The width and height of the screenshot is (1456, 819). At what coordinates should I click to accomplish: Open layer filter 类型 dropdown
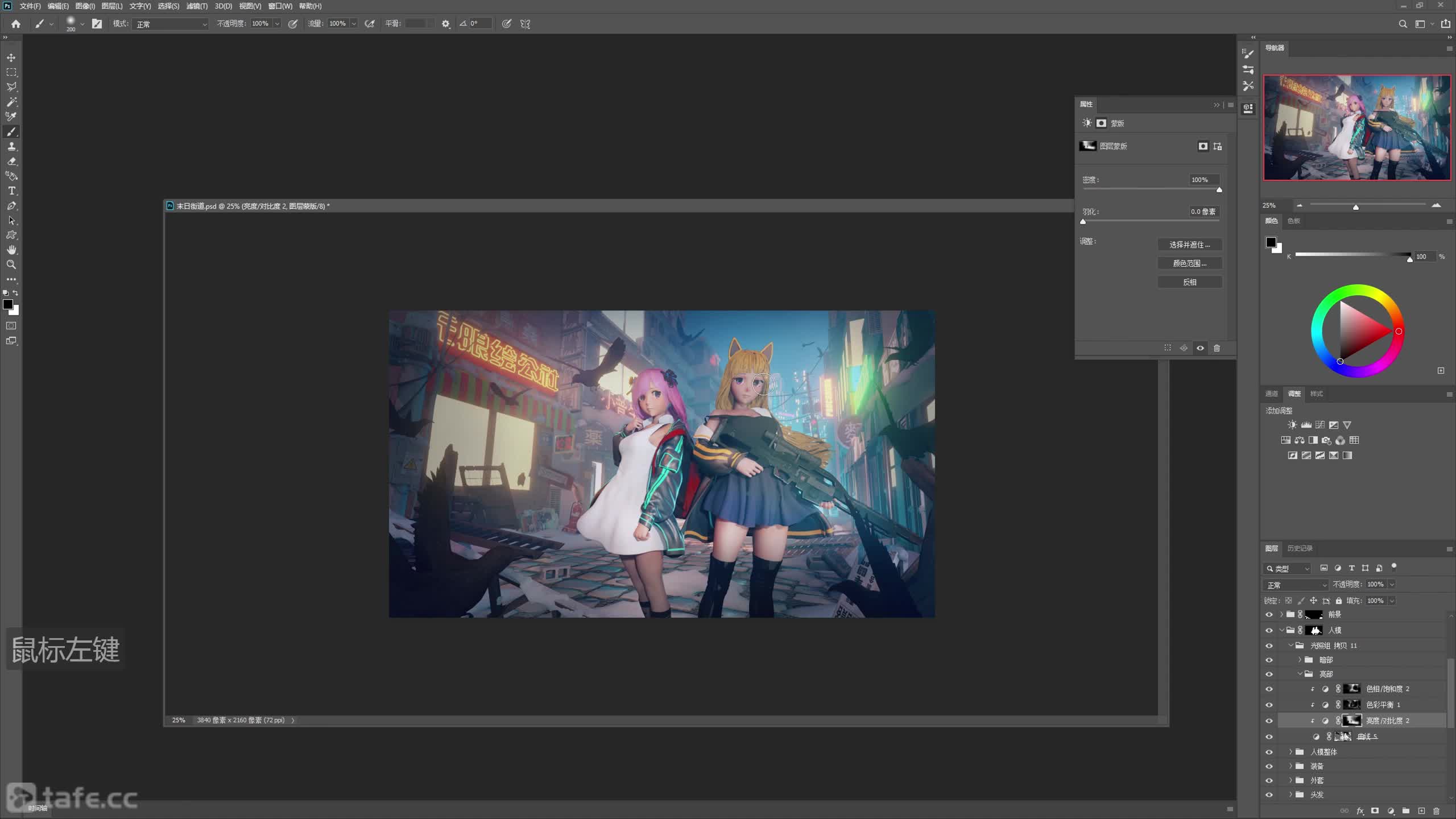[1287, 568]
